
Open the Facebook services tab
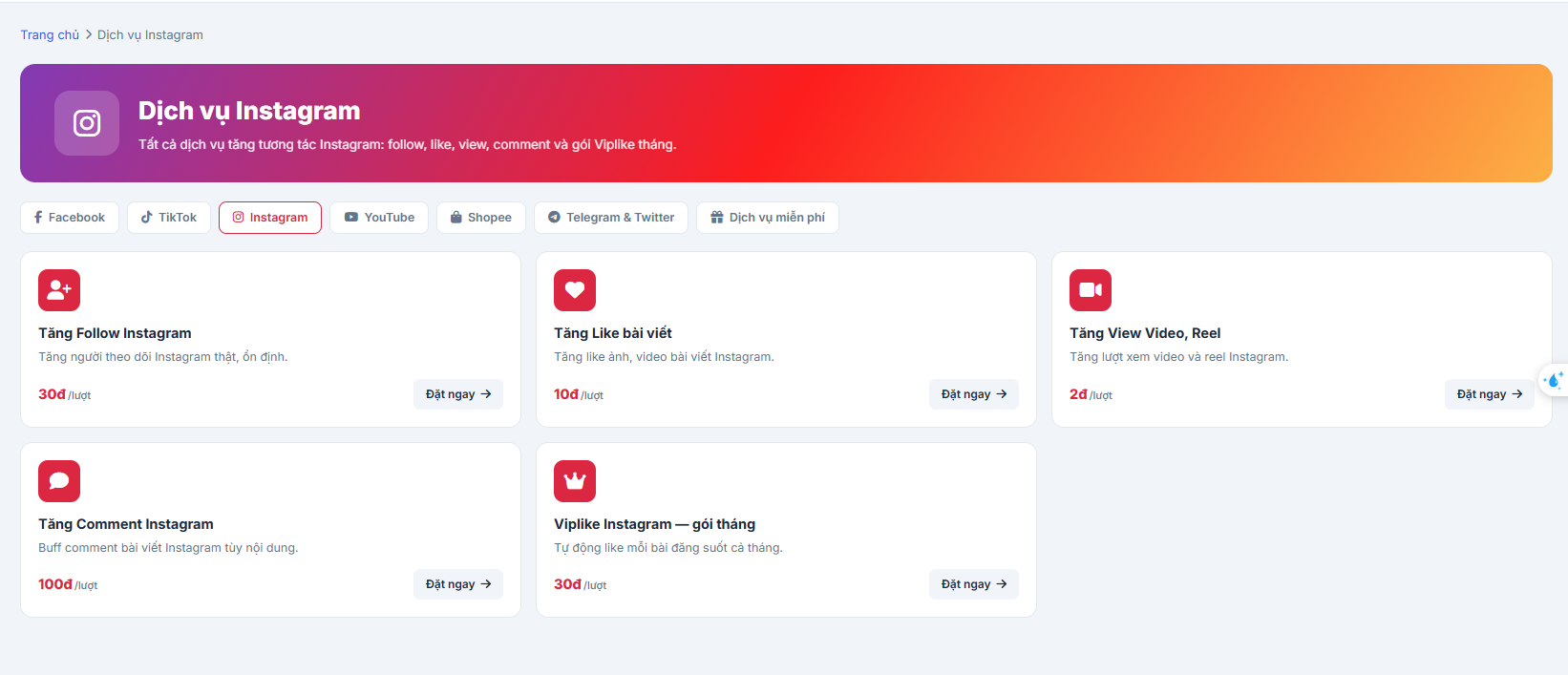pyautogui.click(x=70, y=218)
